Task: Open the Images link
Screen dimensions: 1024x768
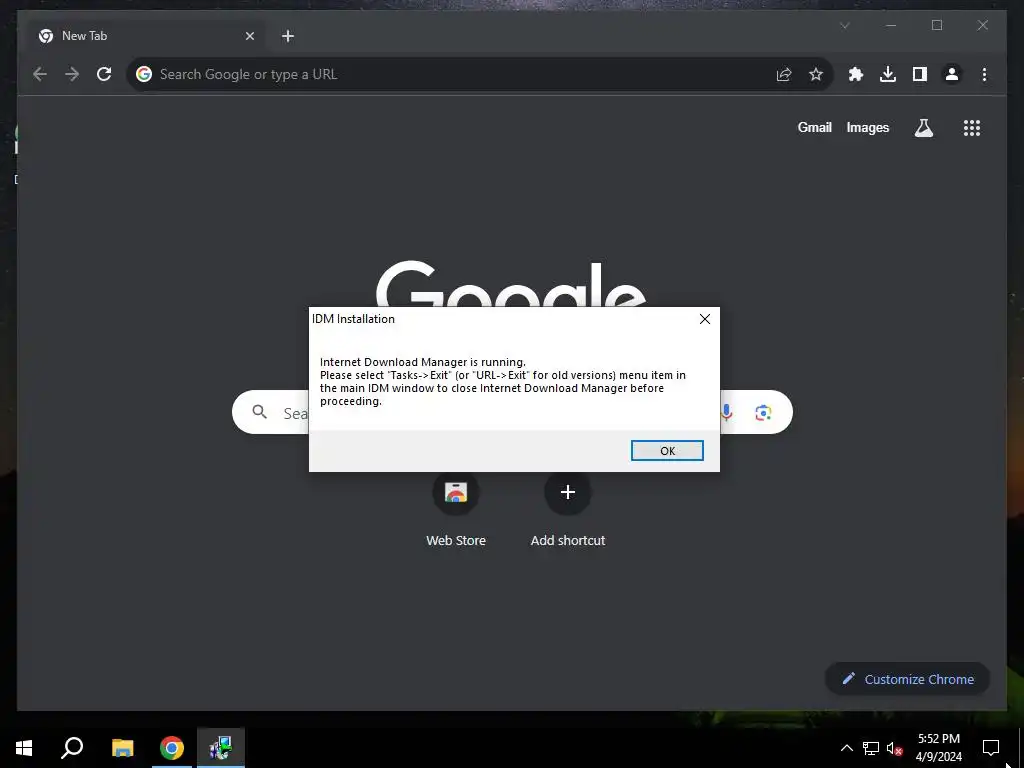Action: point(867,127)
